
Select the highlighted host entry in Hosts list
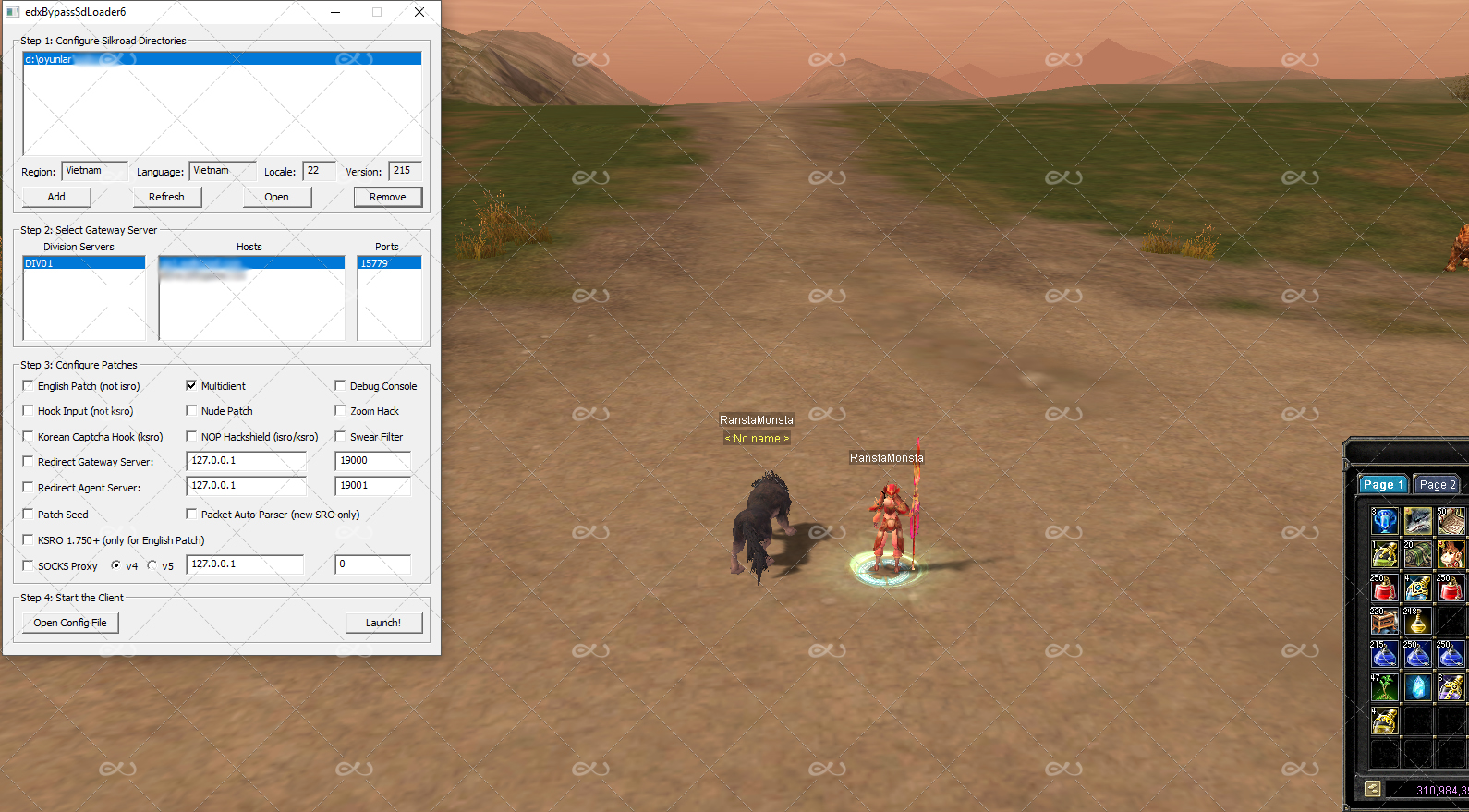point(251,263)
